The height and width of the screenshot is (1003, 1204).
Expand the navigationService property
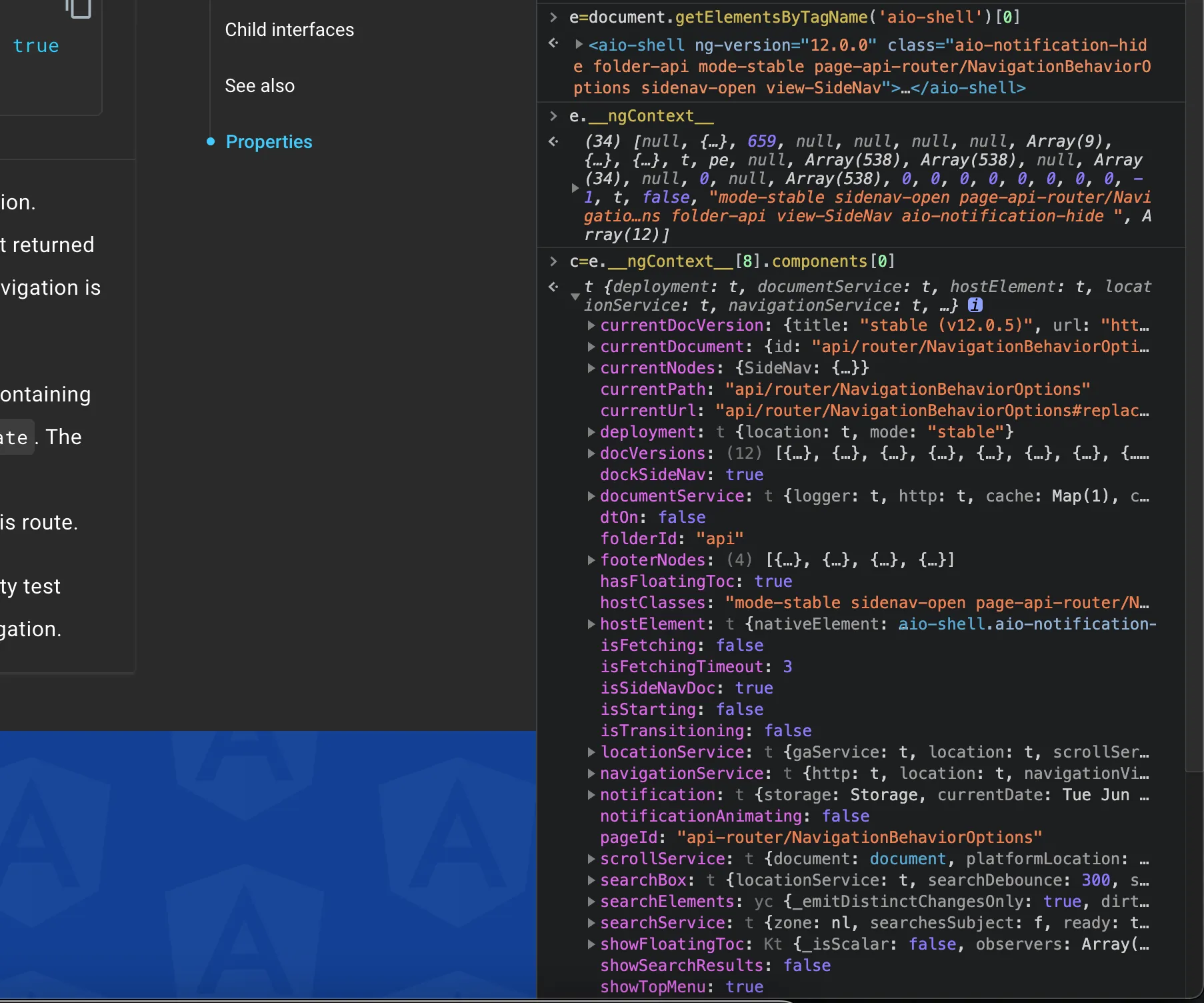pos(591,774)
